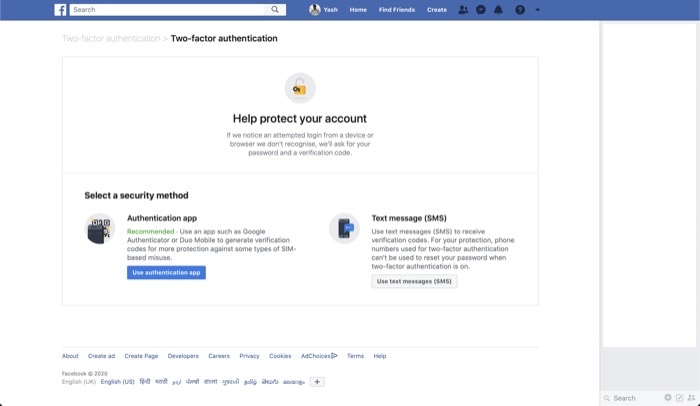The width and height of the screenshot is (700, 406).
Task: Click the Text message (SMS) phone icon
Action: click(344, 228)
